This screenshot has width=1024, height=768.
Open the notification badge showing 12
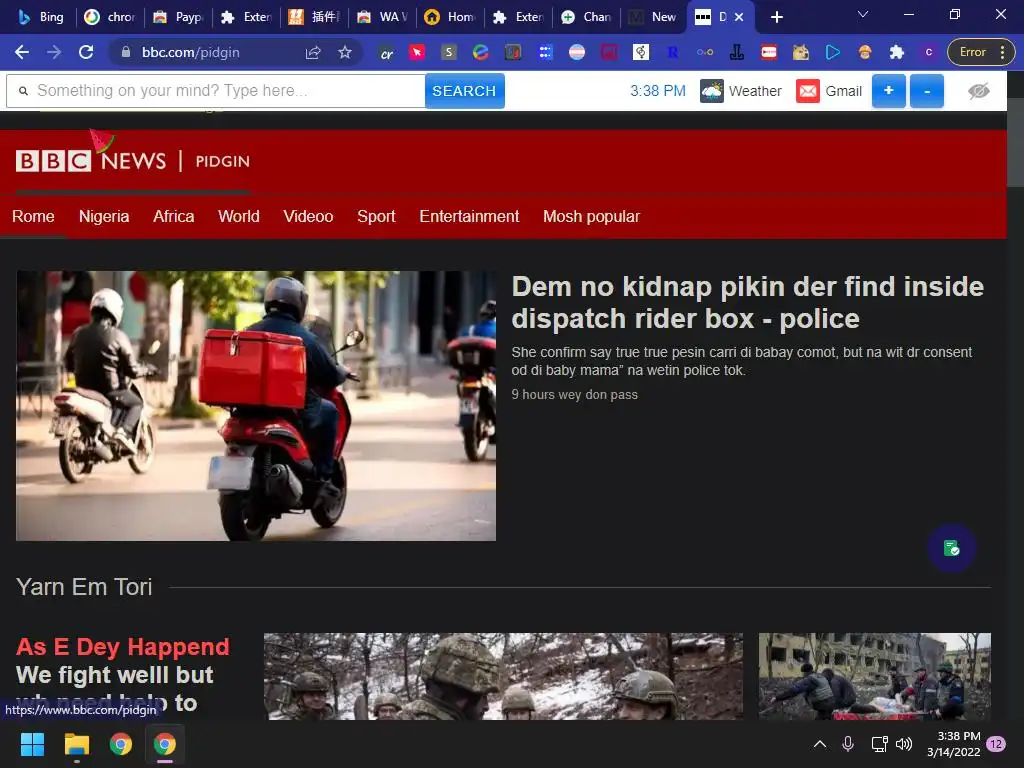(x=996, y=744)
